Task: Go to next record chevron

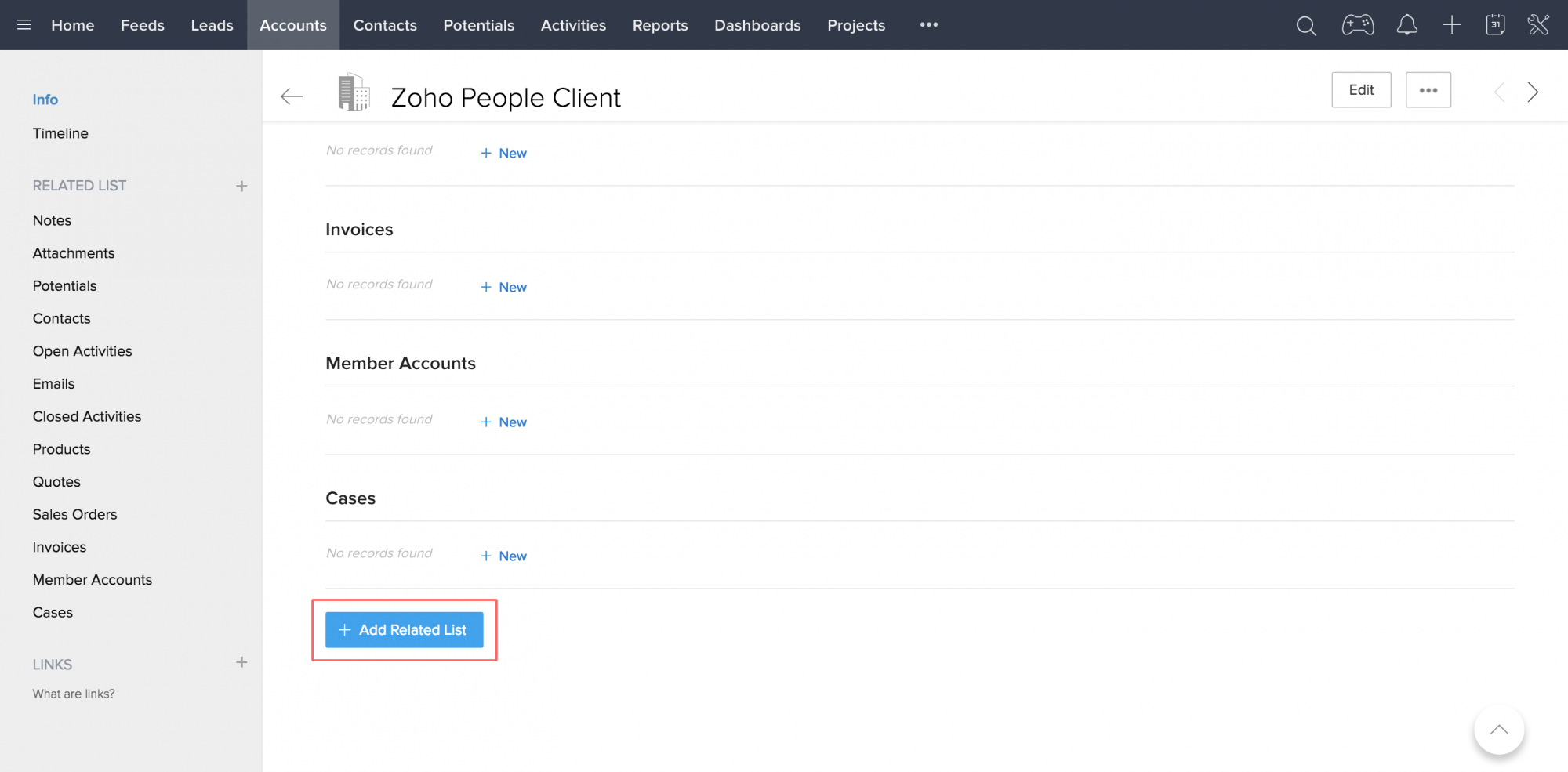Action: tap(1533, 92)
